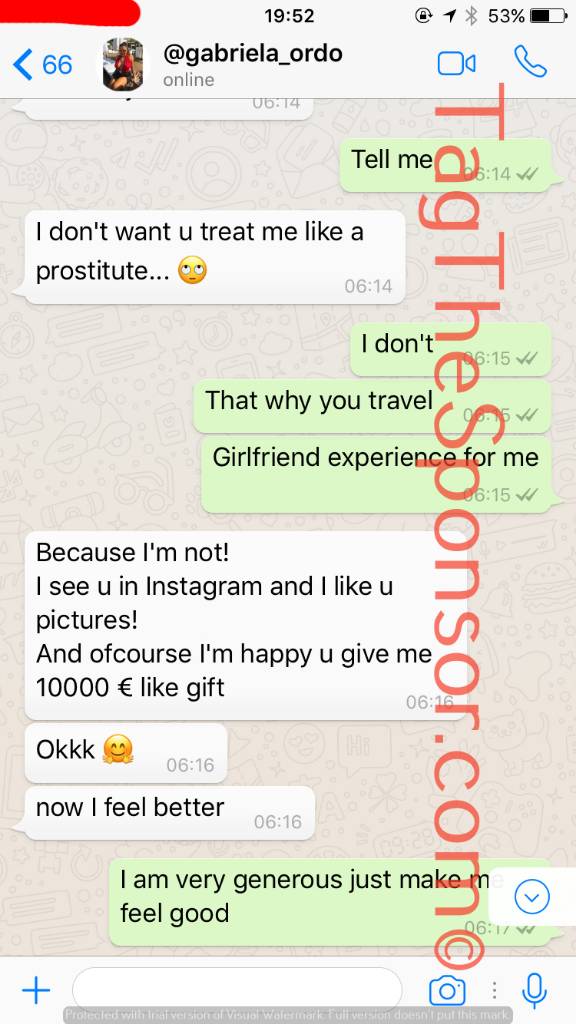Focus the message text input field
The image size is (576, 1024).
237,991
